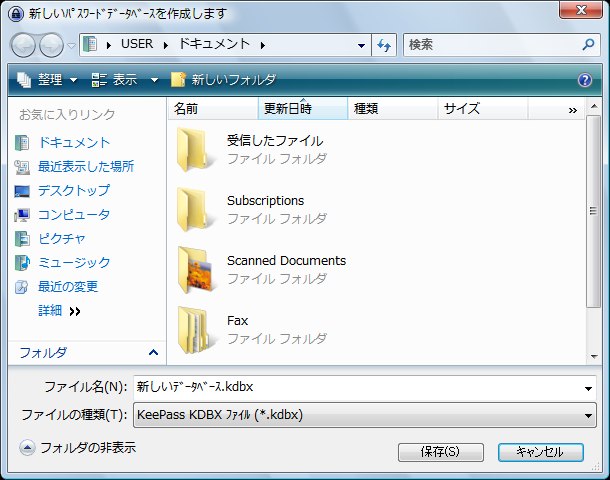This screenshot has height=480, width=610.
Task: Select the Subscriptions folder icon
Action: 194,210
